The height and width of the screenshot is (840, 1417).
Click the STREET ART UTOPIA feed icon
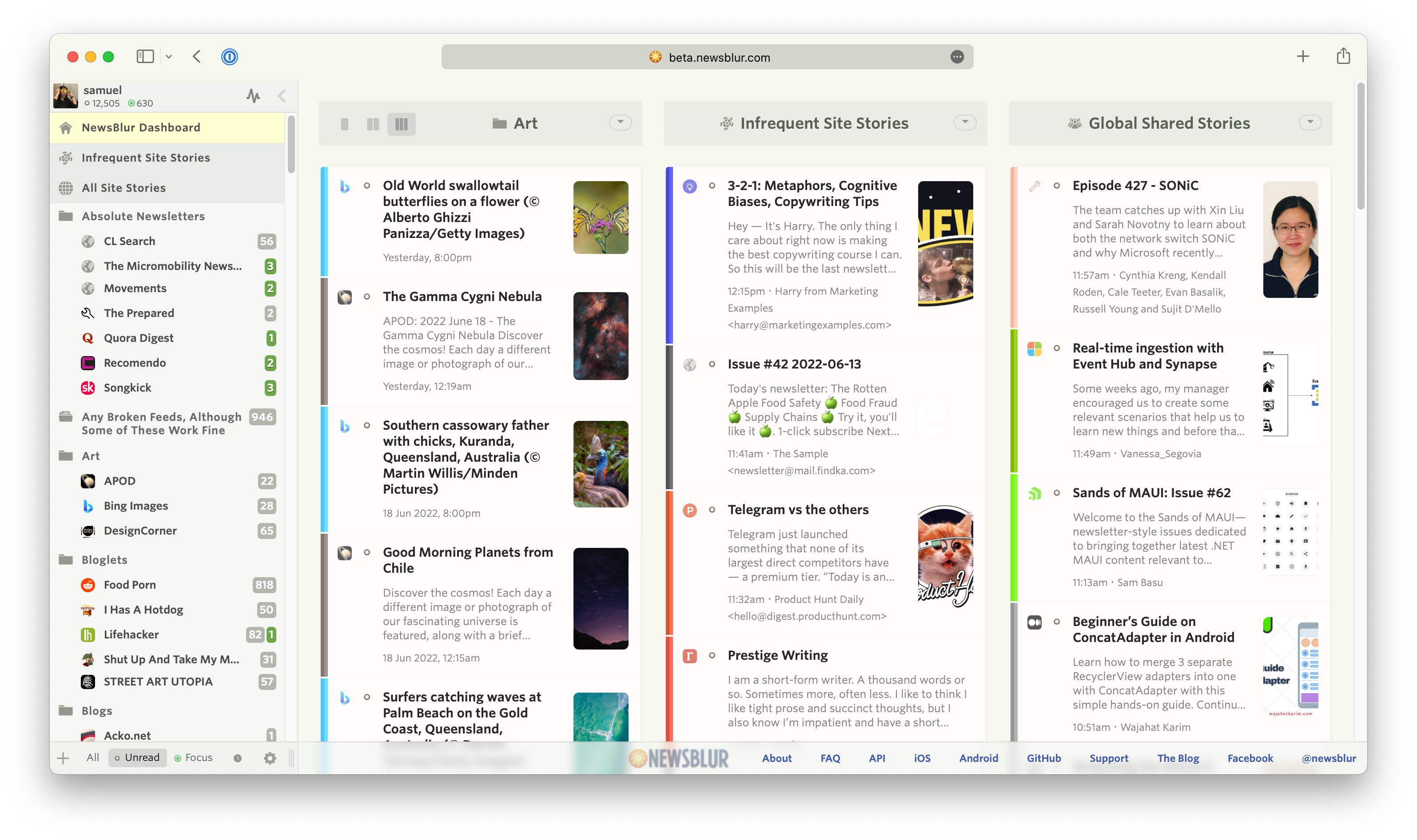[x=88, y=682]
